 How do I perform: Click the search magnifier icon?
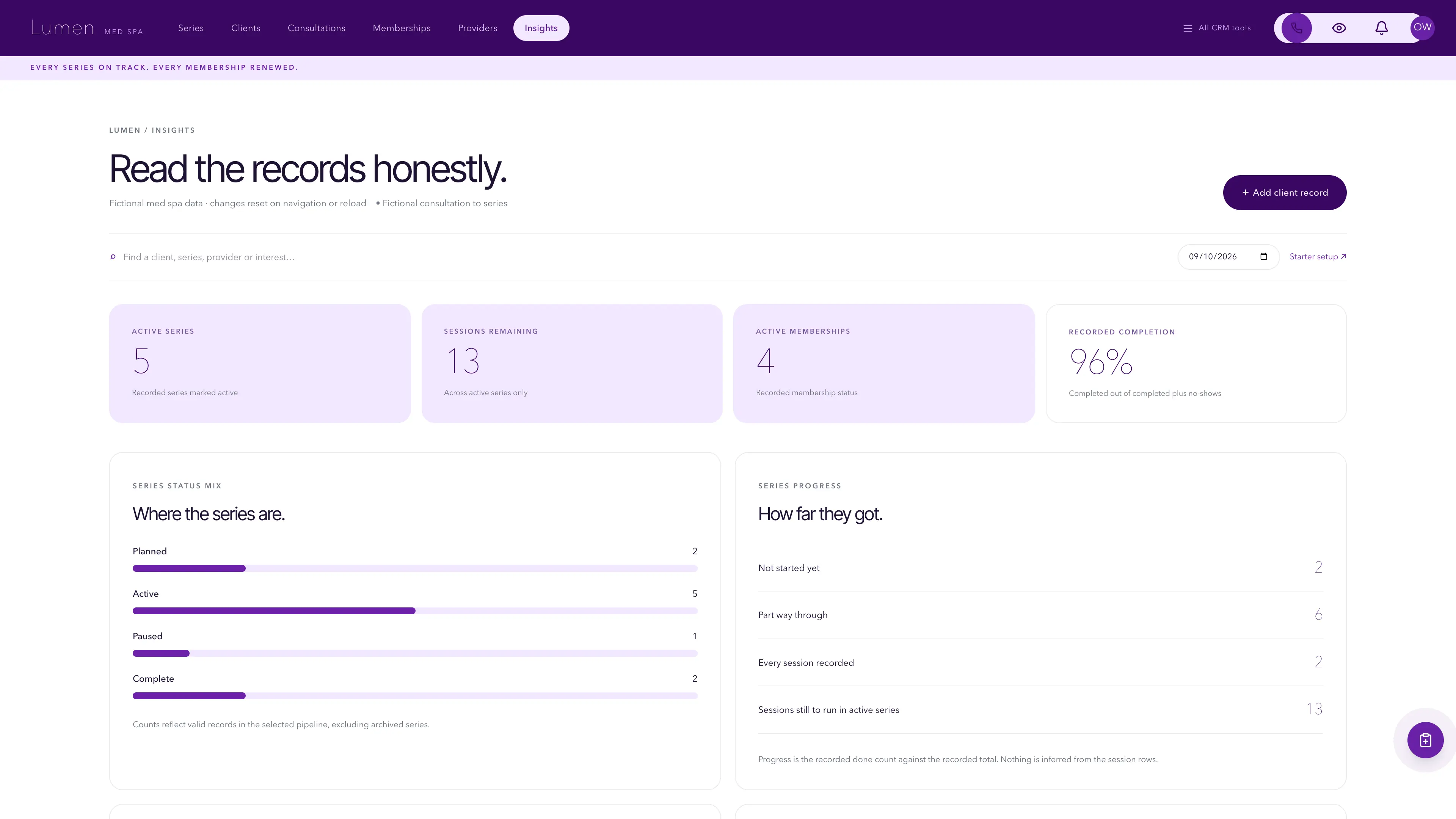pyautogui.click(x=113, y=257)
